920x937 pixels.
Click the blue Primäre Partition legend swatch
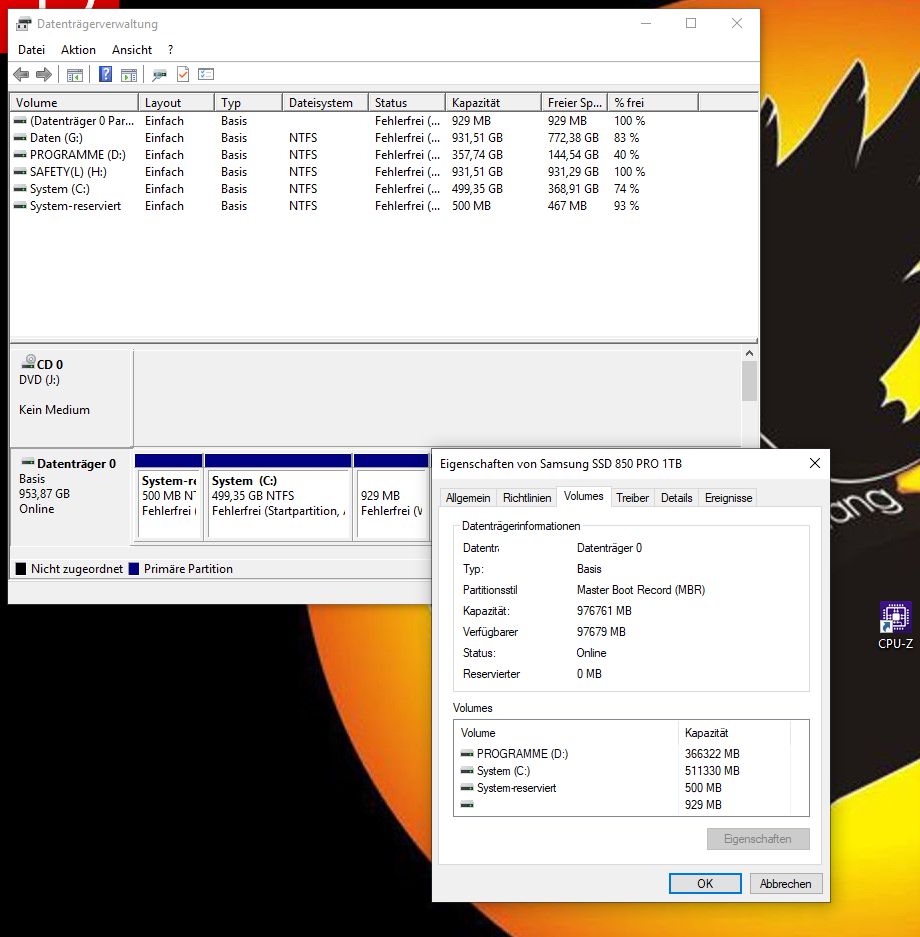[x=134, y=569]
